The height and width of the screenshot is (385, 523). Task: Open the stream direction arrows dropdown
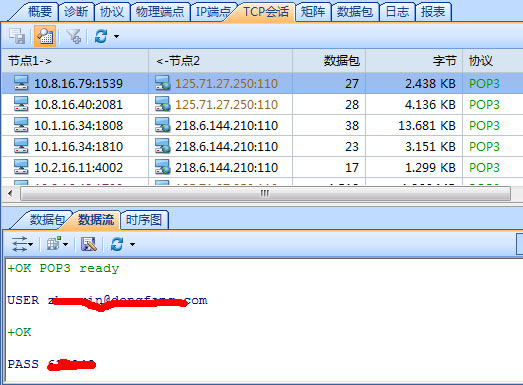(x=22, y=244)
